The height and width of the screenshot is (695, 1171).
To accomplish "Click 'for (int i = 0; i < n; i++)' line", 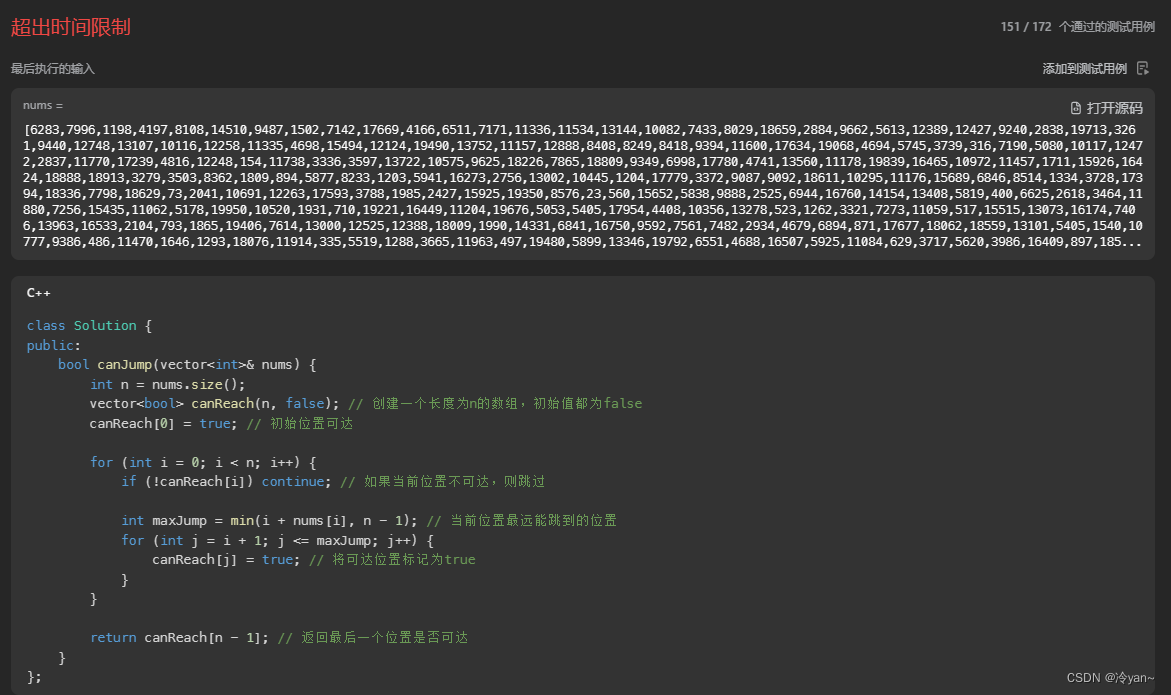I will point(203,462).
